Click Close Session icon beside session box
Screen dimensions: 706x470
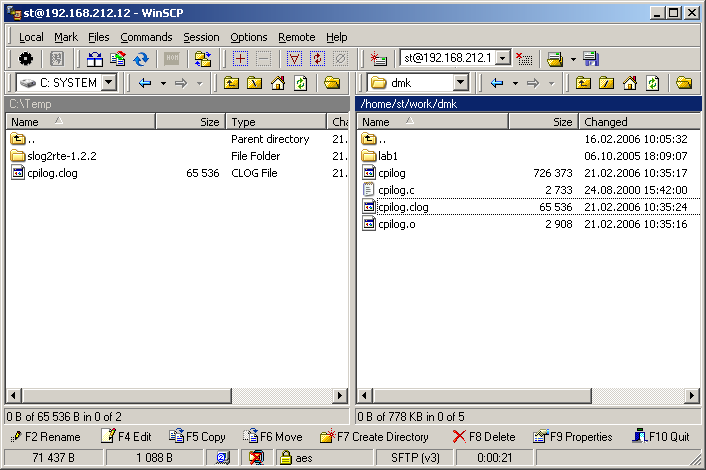524,59
